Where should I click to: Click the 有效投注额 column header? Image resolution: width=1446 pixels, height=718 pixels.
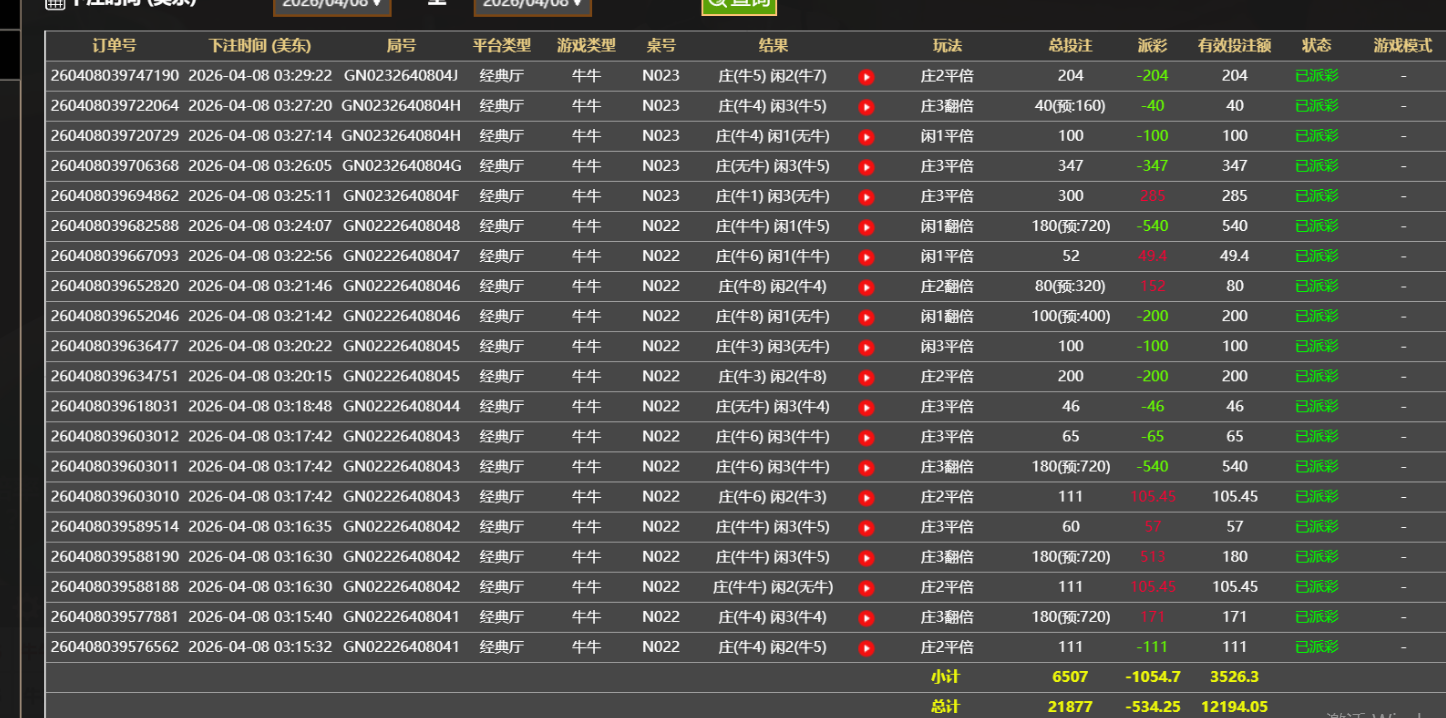tap(1234, 46)
